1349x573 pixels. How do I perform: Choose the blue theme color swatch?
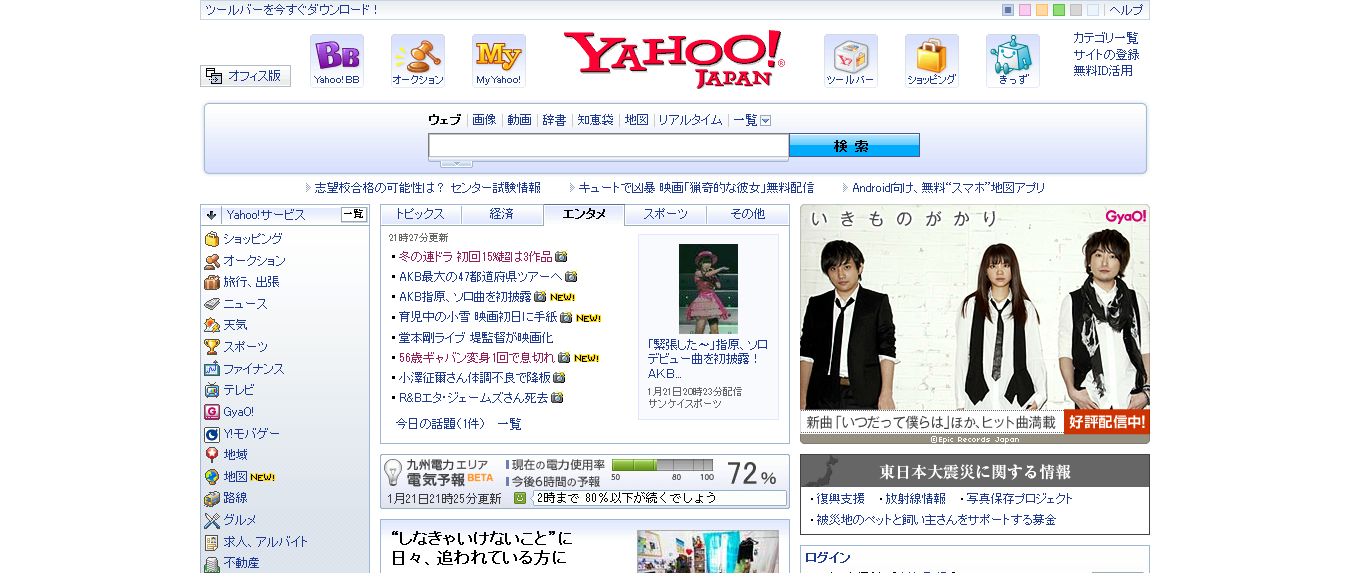1008,10
